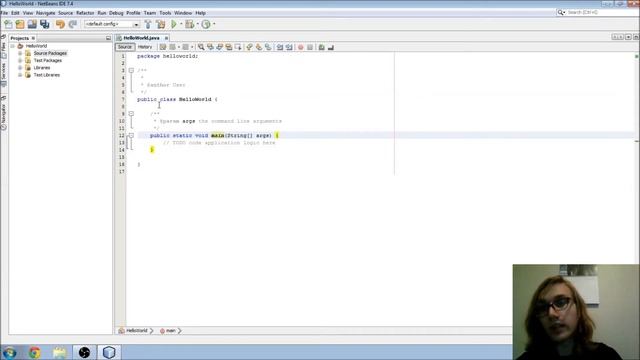
Task: Click the Save All toolbar icon
Action: (x=44, y=24)
